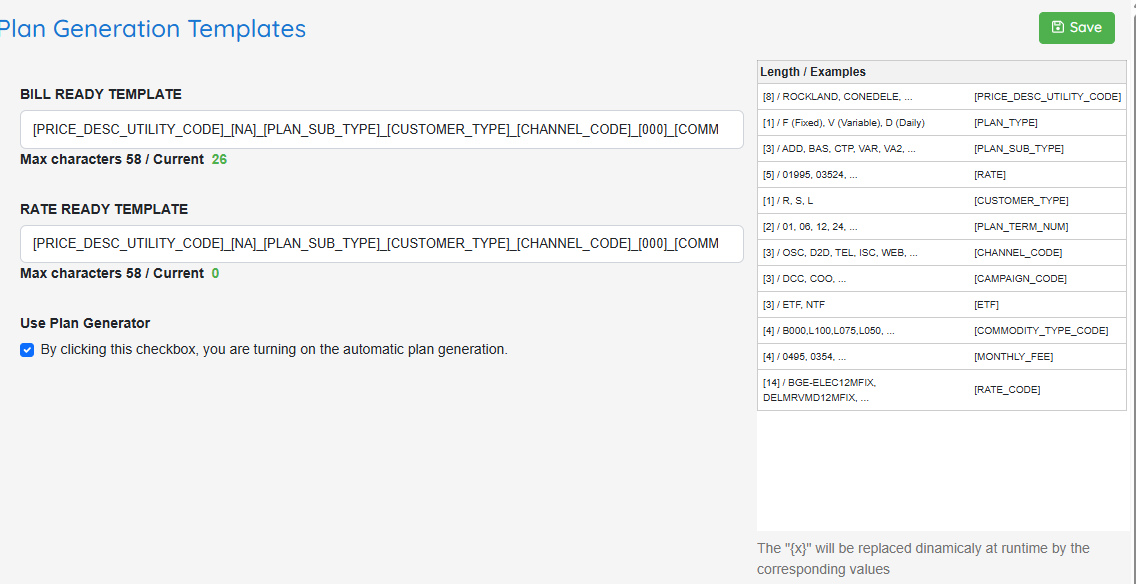
Task: Select the [CUSTOMER_TYPE] placeholder cell
Action: [1048, 201]
